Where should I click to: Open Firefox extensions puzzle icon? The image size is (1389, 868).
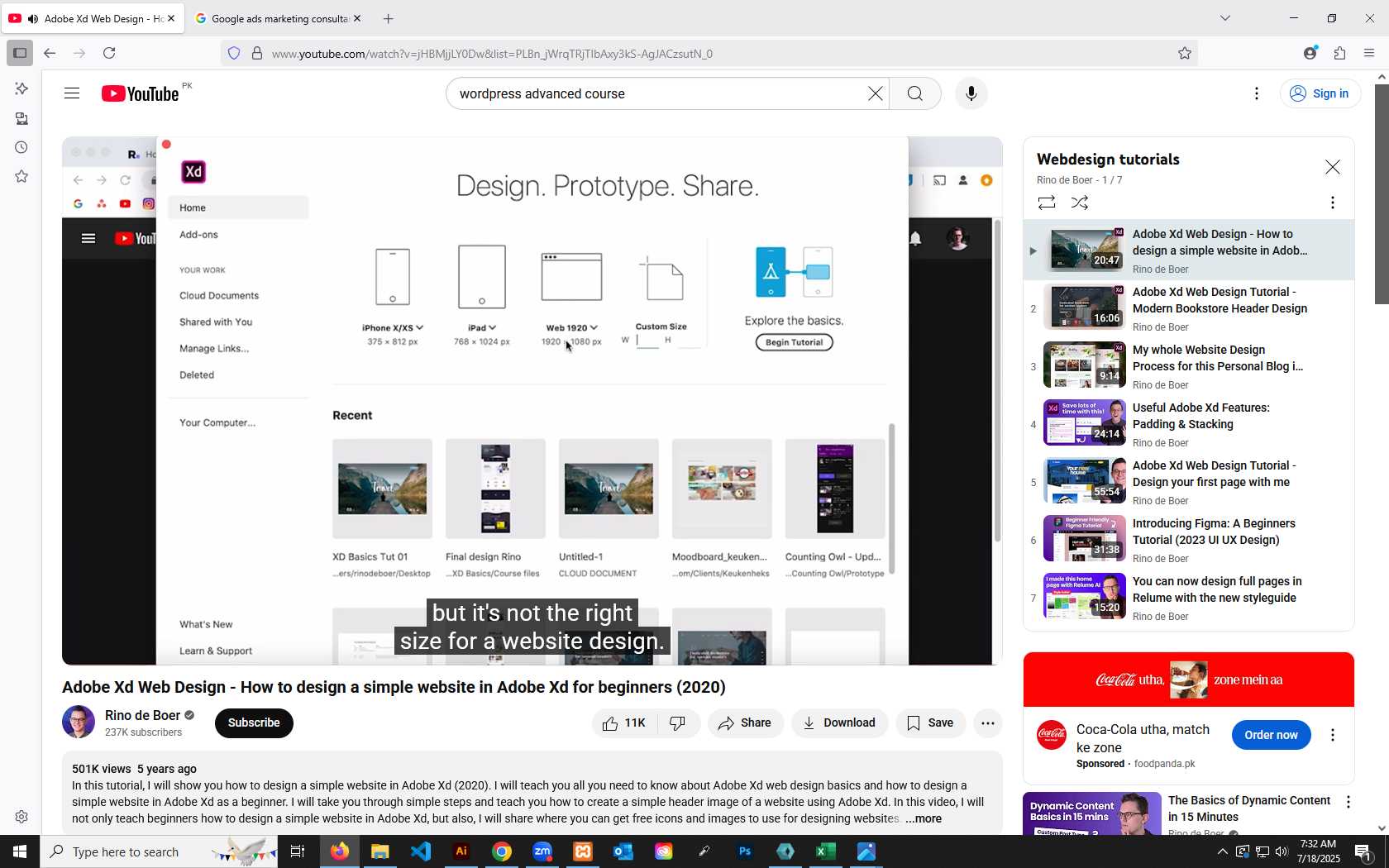[1339, 53]
